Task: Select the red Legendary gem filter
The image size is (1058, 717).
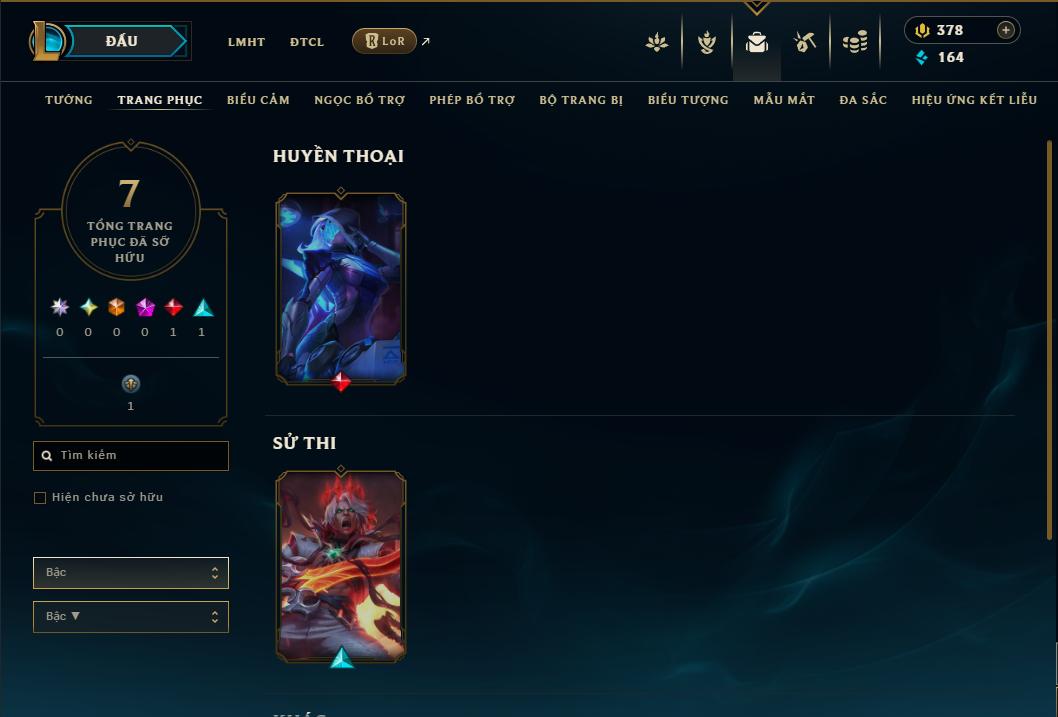Action: [173, 308]
